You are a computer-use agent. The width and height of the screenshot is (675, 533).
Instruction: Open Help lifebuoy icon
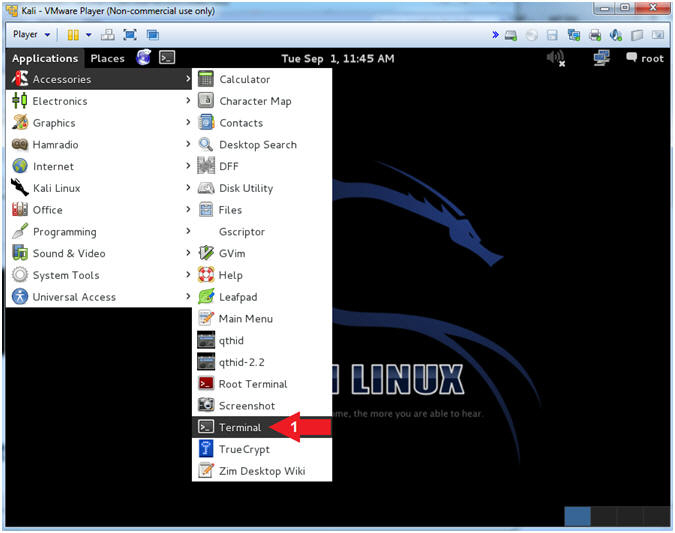(206, 275)
